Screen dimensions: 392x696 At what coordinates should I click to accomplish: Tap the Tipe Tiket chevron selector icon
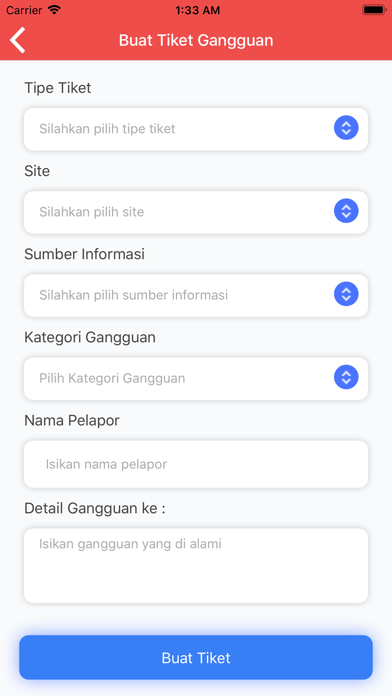click(346, 128)
